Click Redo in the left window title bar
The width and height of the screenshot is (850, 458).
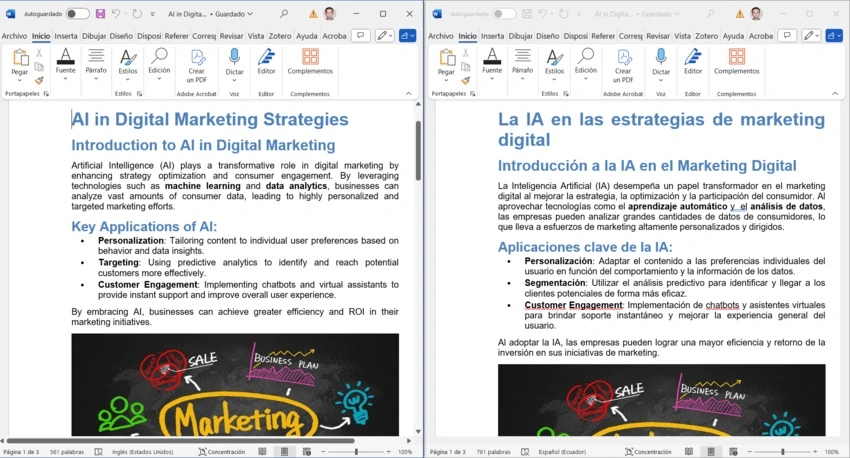[x=137, y=14]
